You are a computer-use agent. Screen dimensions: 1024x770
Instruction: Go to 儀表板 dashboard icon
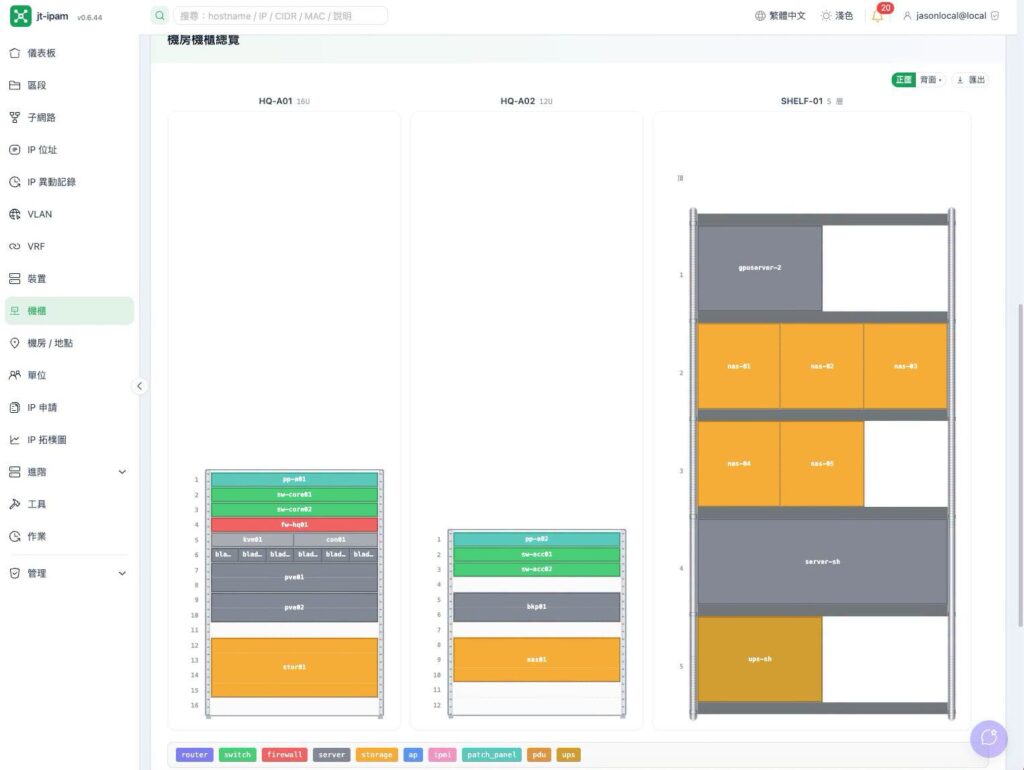tap(15, 53)
